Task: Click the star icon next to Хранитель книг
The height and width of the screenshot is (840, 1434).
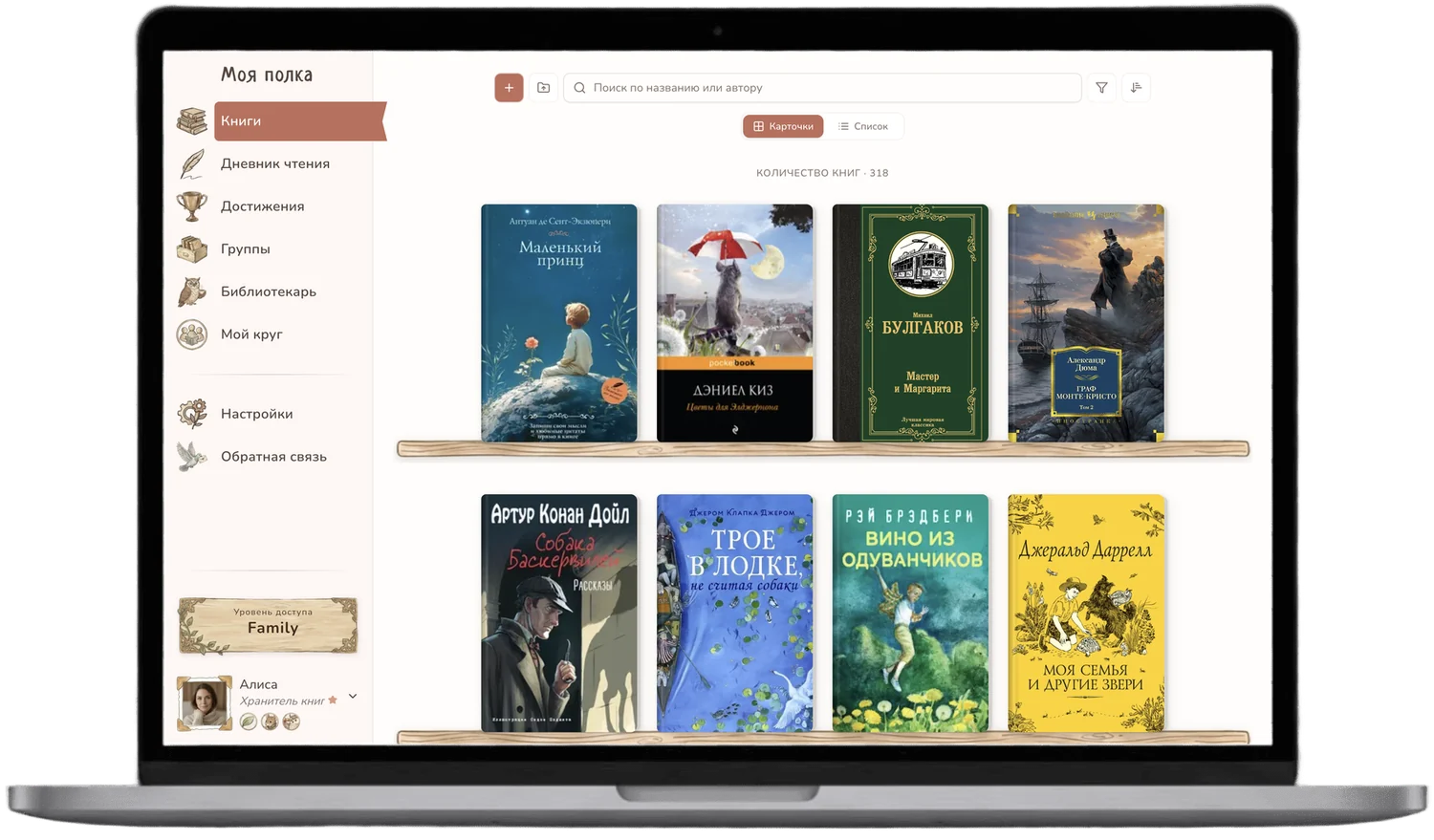Action: point(333,700)
